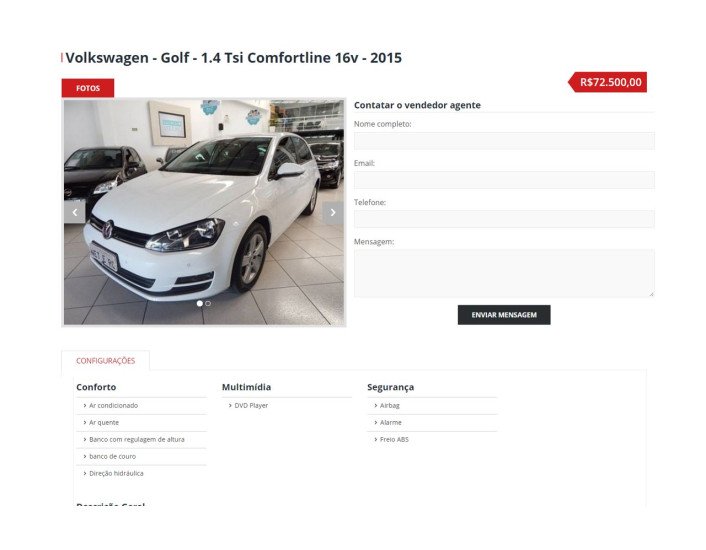
Task: Click the R$72.500,00 price tag
Action: pos(607,82)
